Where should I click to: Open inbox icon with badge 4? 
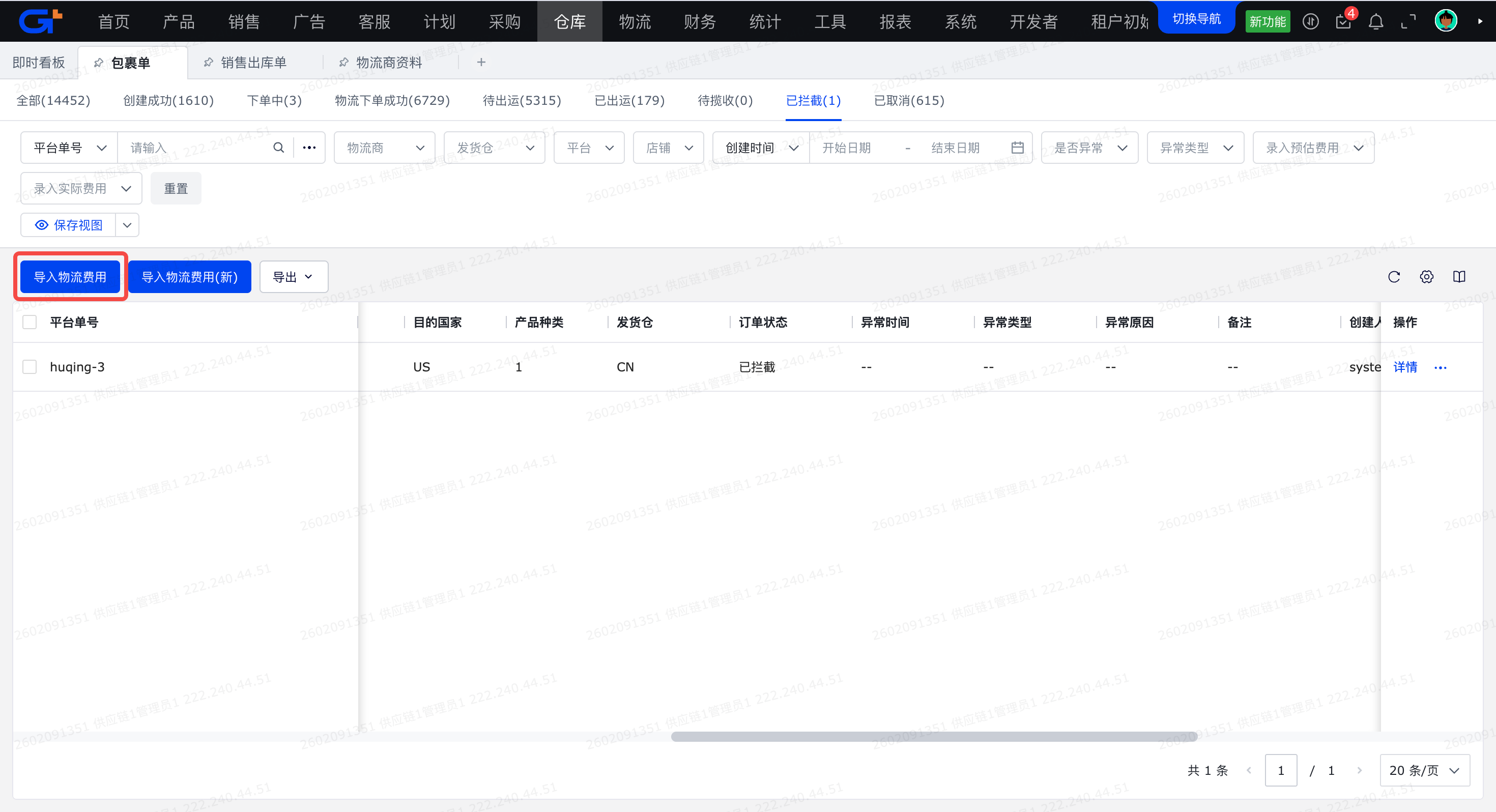point(1343,21)
